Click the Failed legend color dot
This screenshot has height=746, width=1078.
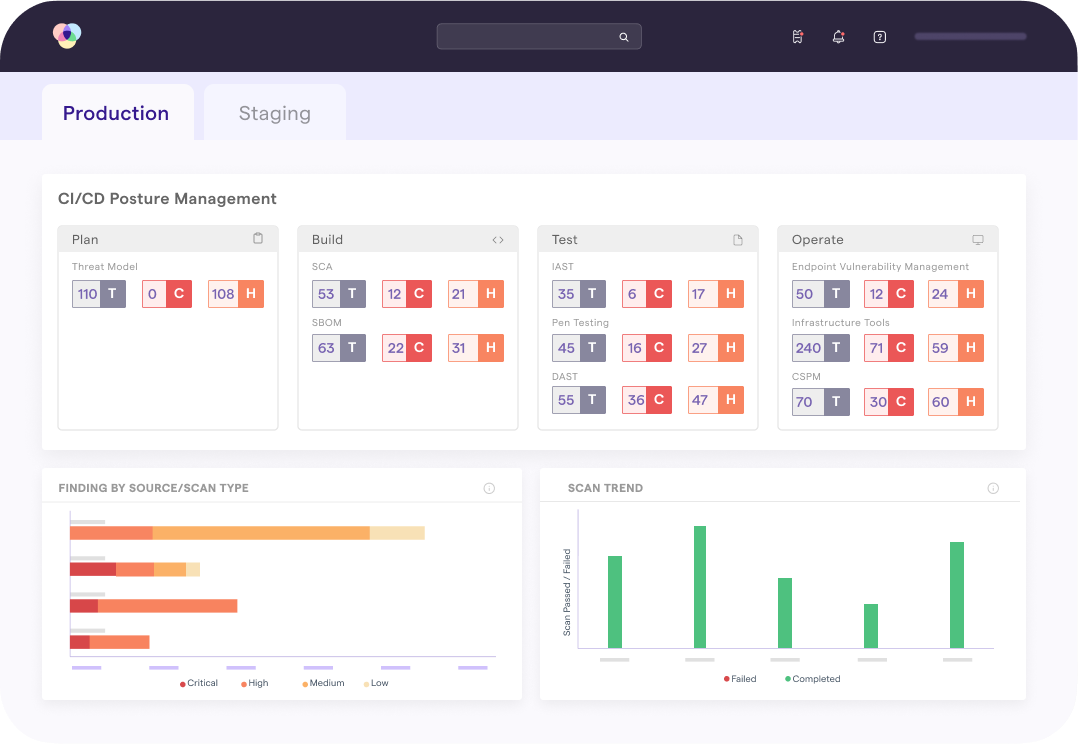point(725,678)
